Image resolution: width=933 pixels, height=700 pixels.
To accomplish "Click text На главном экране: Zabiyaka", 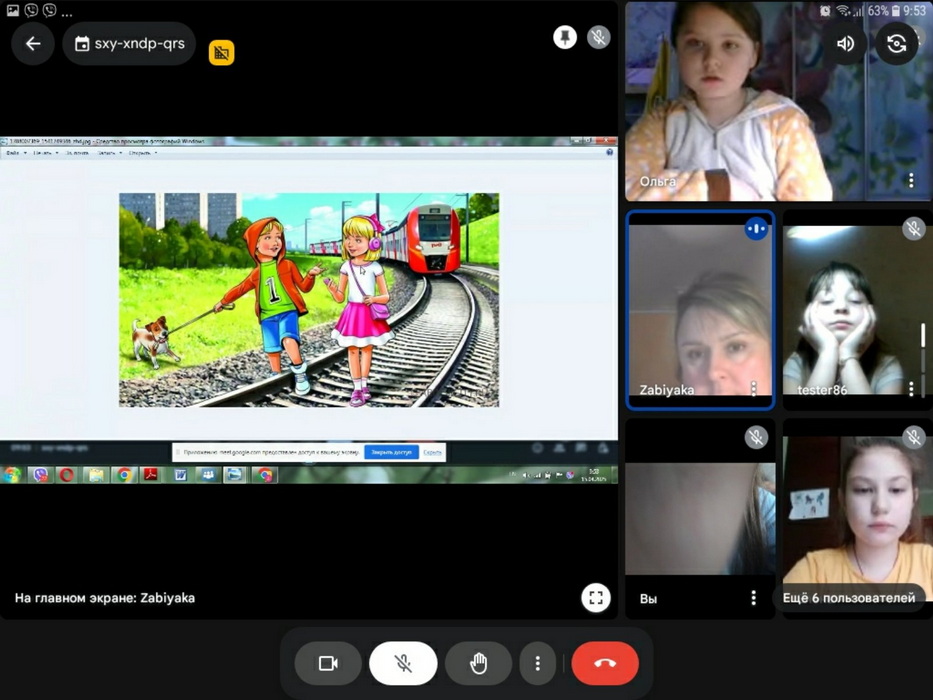I will pyautogui.click(x=105, y=598).
